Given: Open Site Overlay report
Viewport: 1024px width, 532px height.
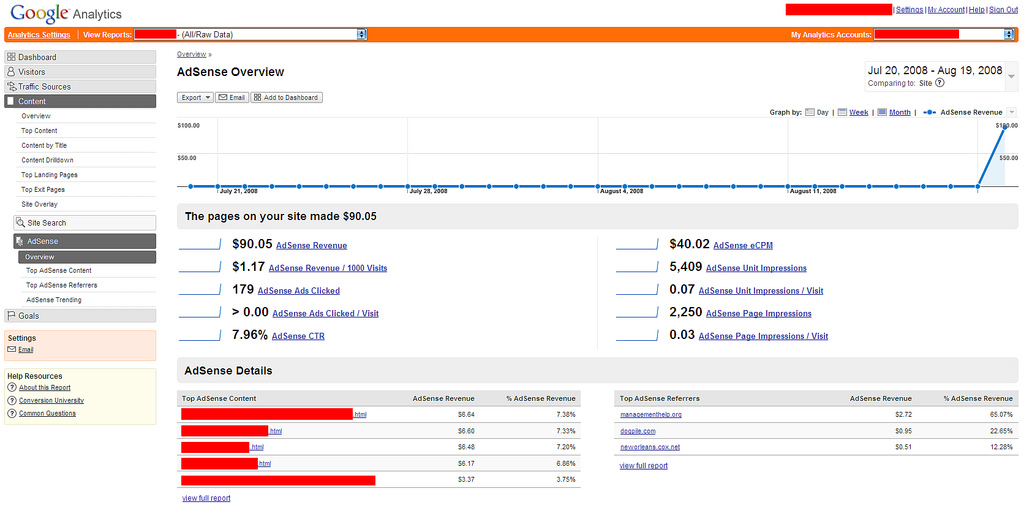Looking at the screenshot, I should click(39, 204).
